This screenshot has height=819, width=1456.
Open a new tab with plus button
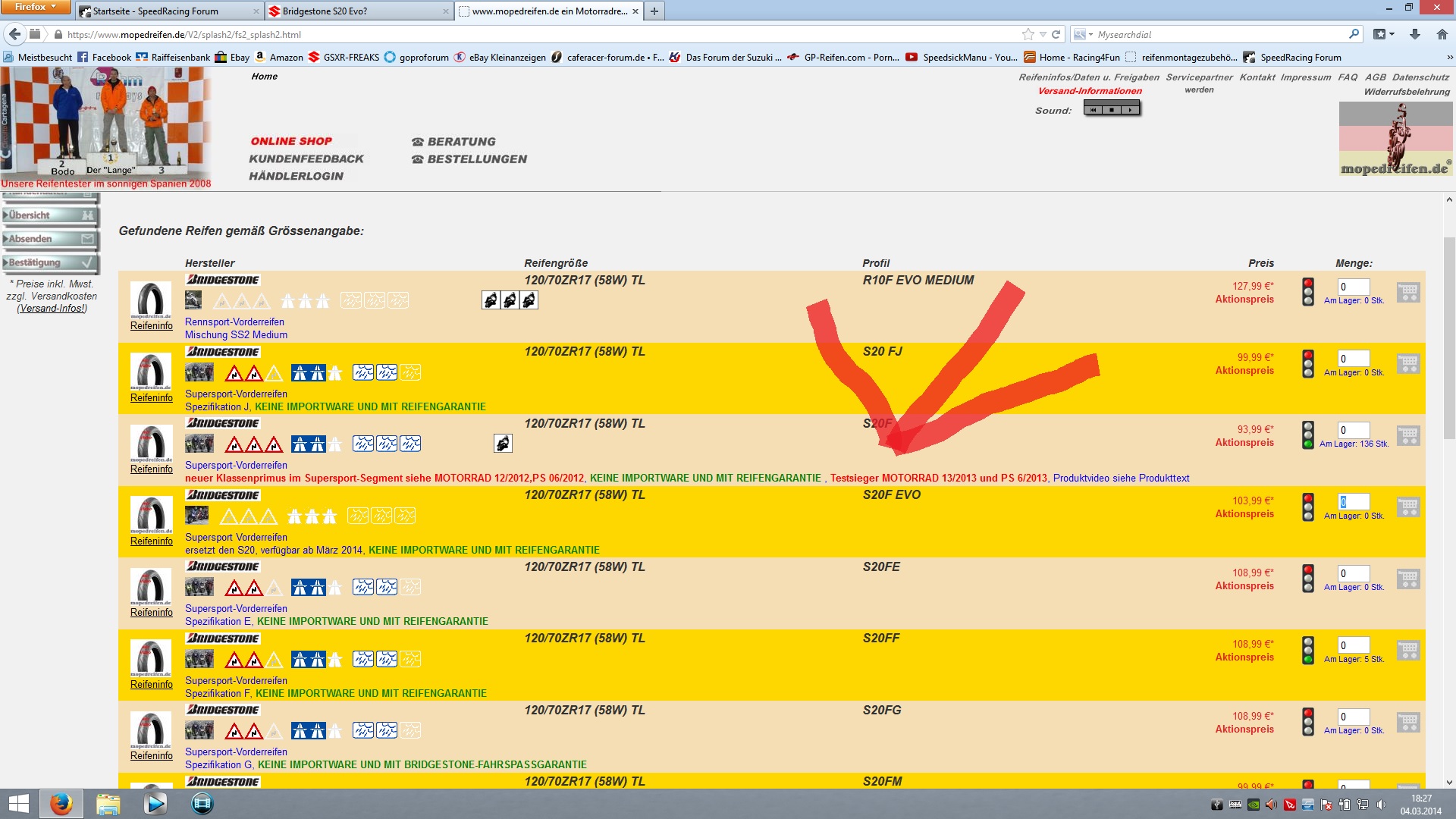tap(654, 11)
